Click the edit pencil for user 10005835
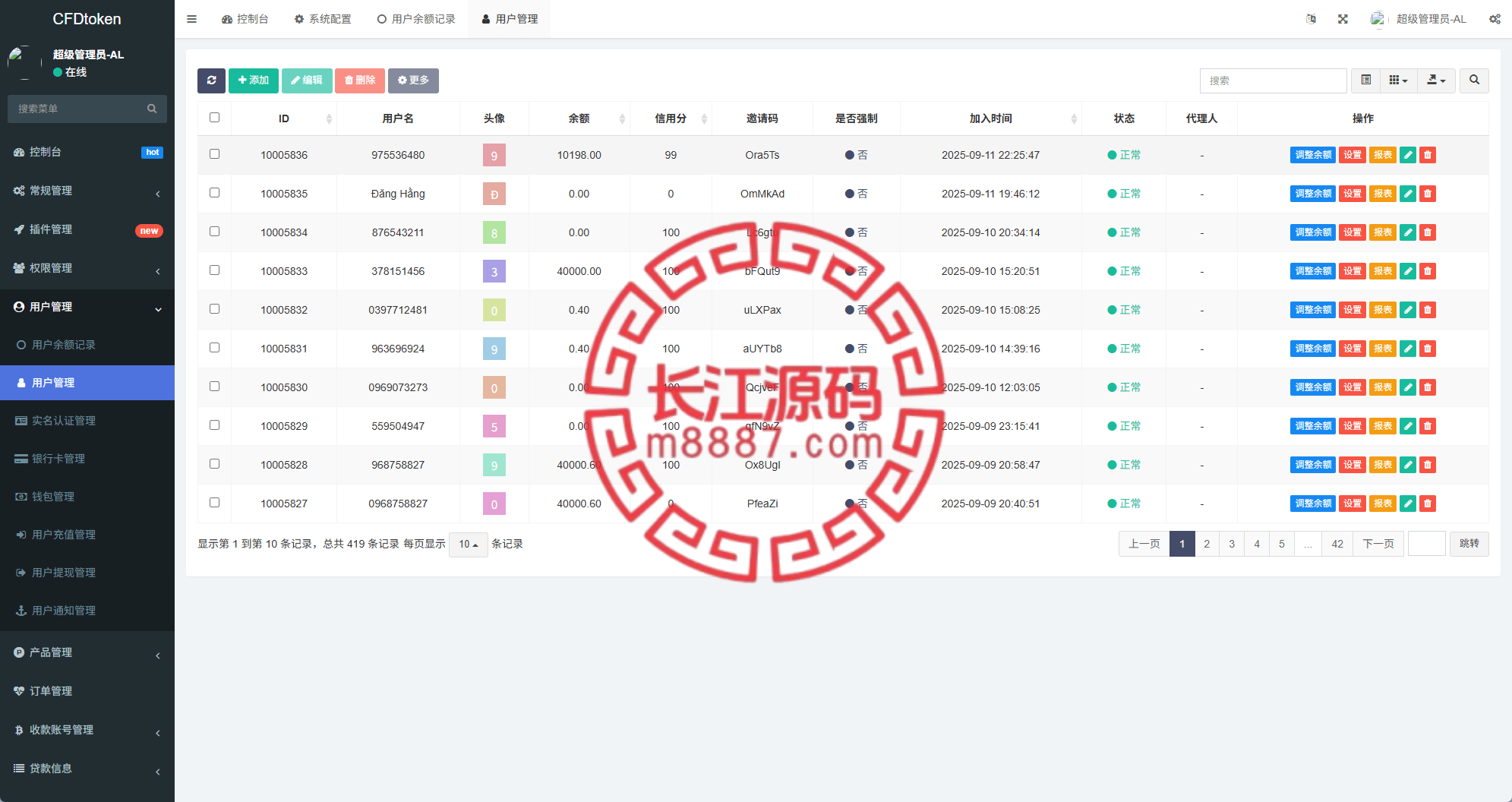 click(1408, 194)
